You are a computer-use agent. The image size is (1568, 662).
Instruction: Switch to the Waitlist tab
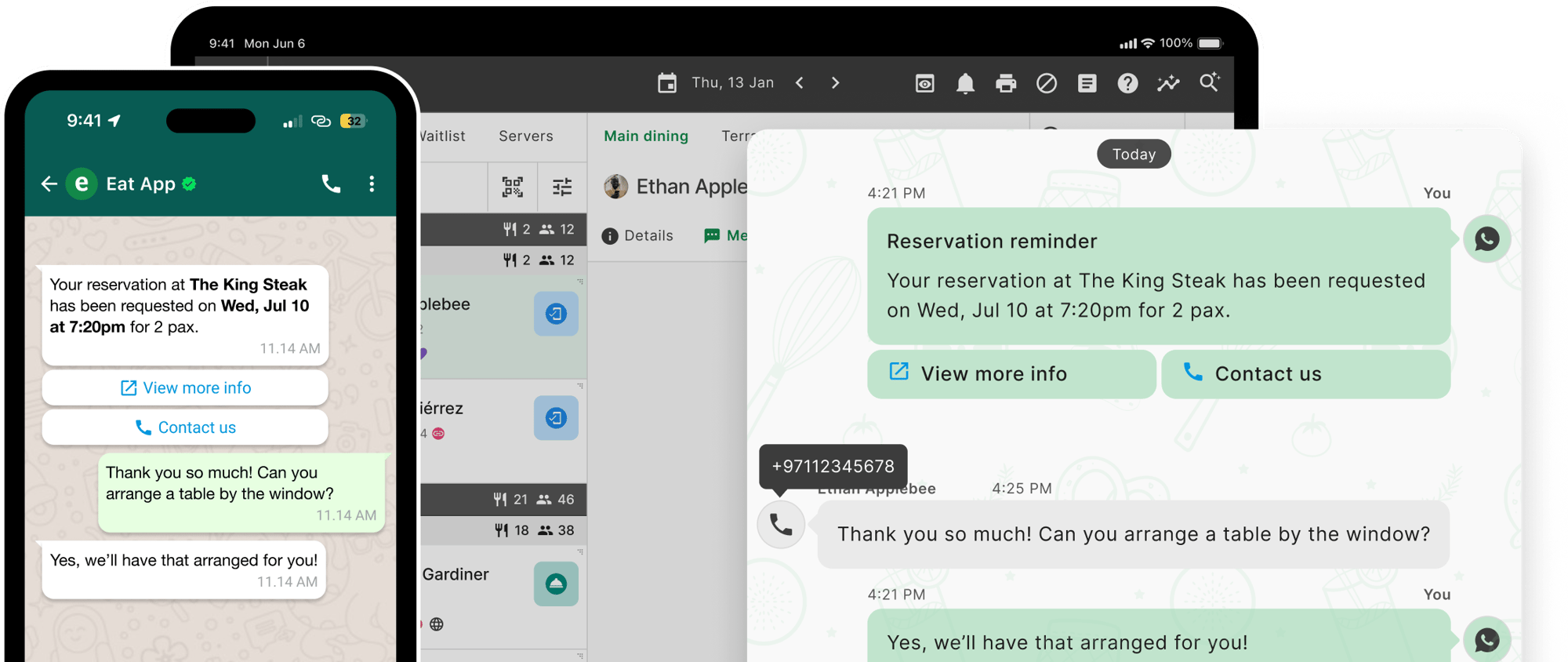[443, 136]
